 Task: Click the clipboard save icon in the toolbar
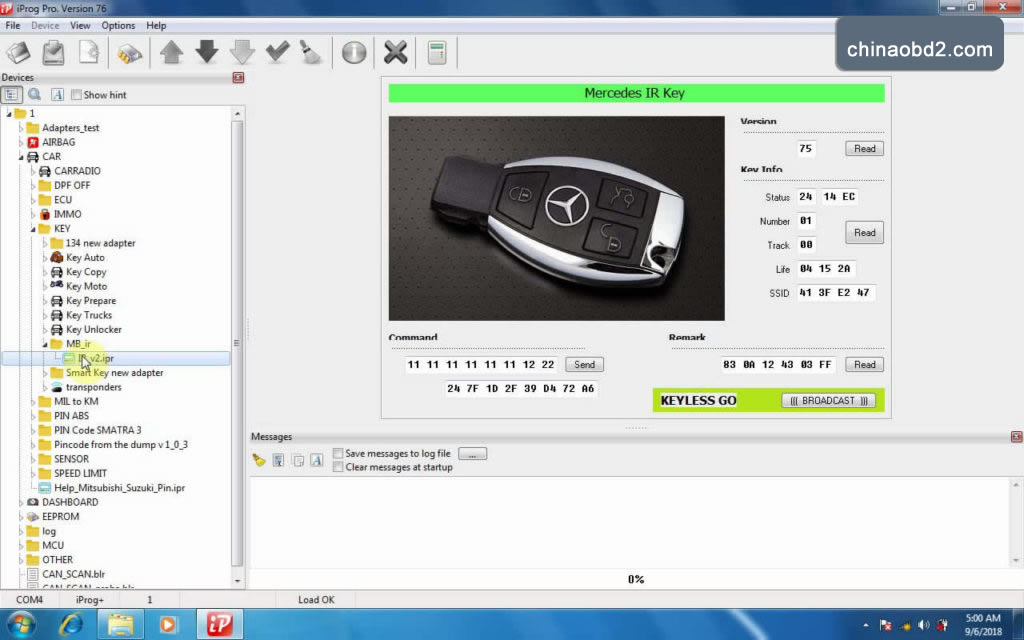[x=53, y=53]
